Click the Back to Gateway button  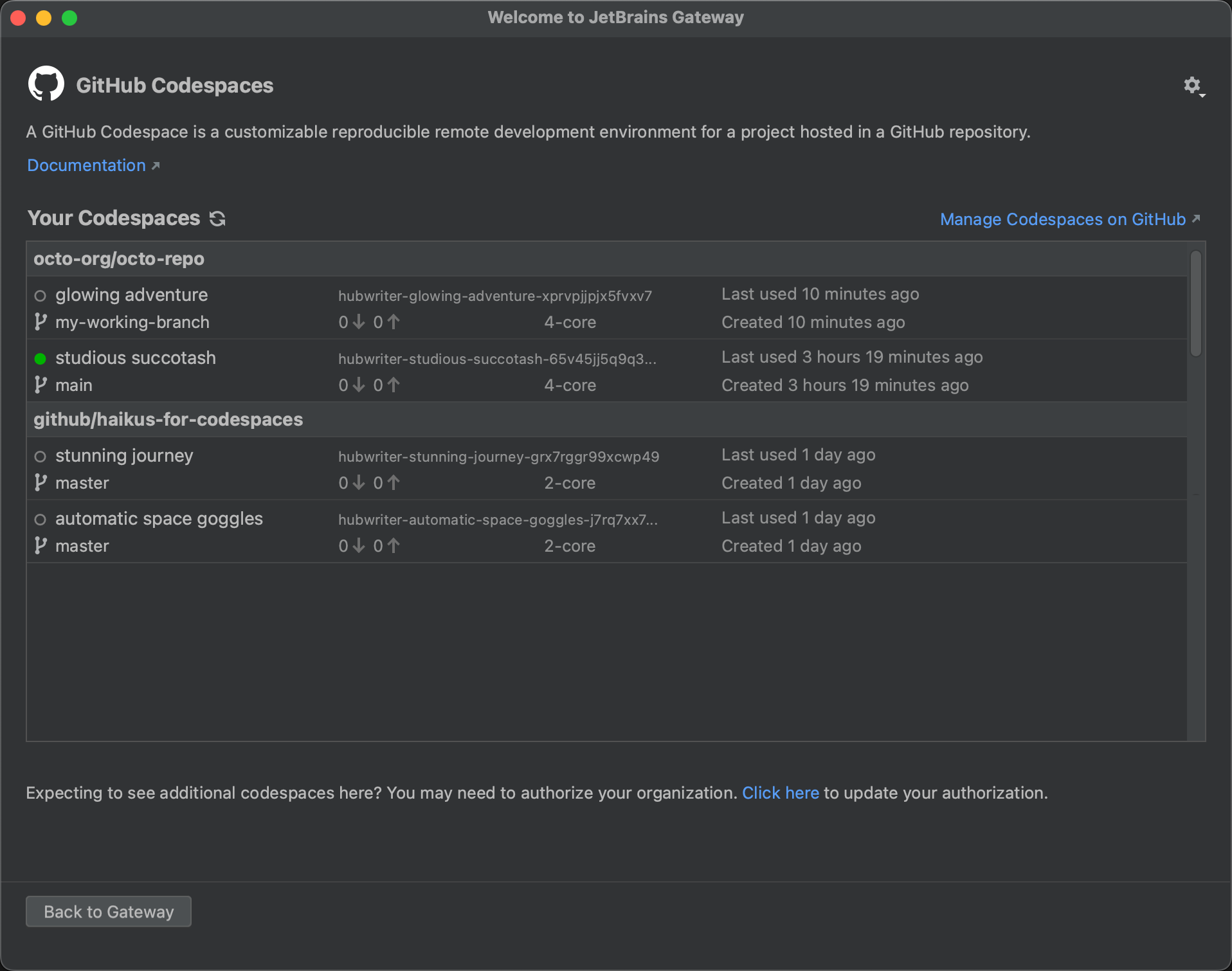coord(109,911)
